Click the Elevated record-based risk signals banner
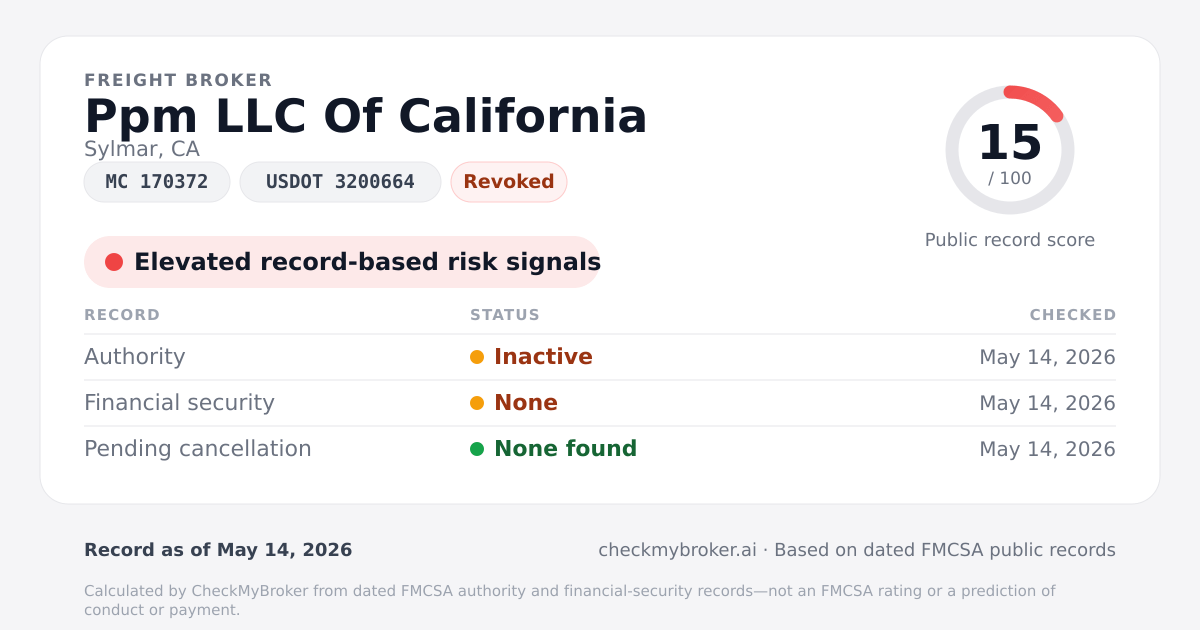This screenshot has height=630, width=1200. click(342, 262)
